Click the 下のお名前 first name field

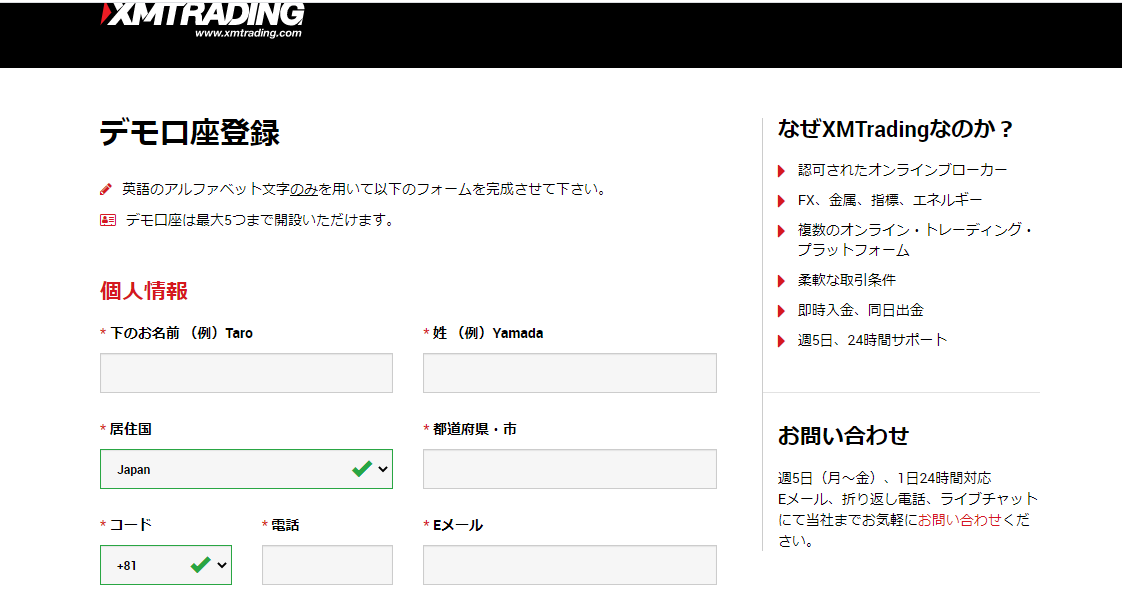tap(246, 372)
